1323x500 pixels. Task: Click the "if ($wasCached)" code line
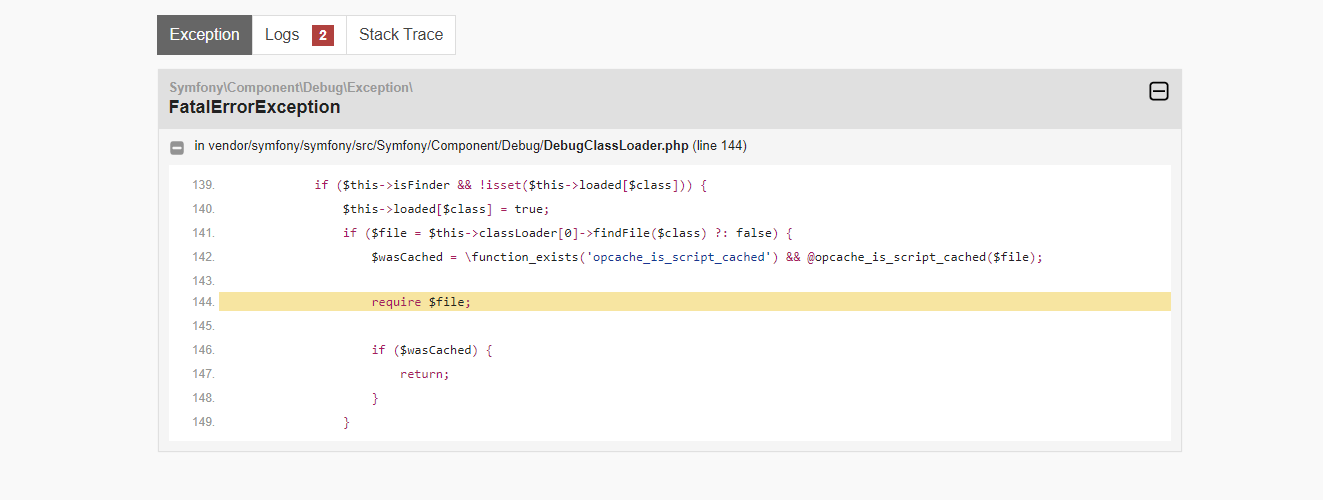coord(432,350)
